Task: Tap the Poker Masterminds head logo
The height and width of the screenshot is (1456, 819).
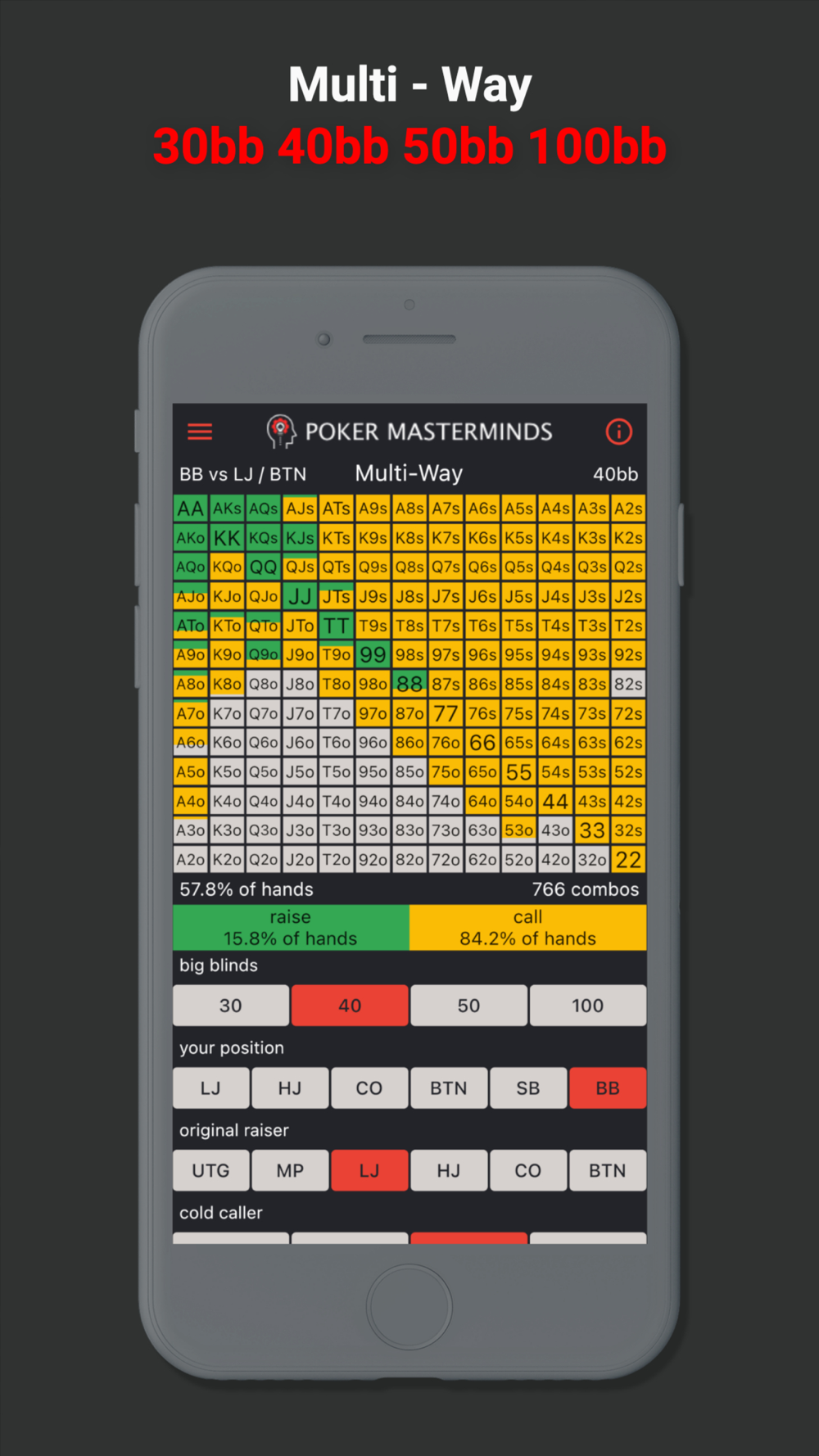Action: (280, 431)
